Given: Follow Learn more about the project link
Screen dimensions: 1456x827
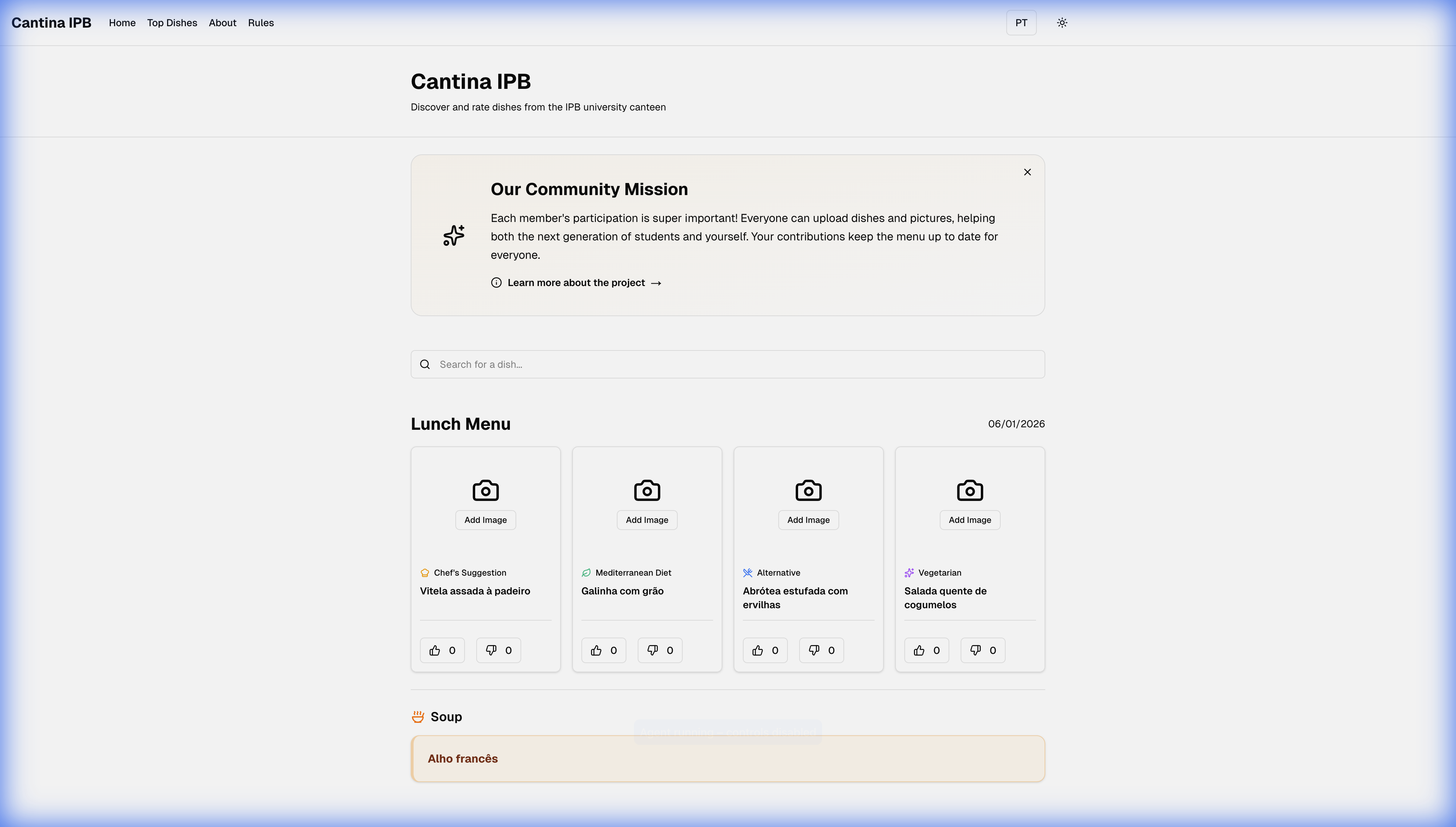Looking at the screenshot, I should [576, 283].
